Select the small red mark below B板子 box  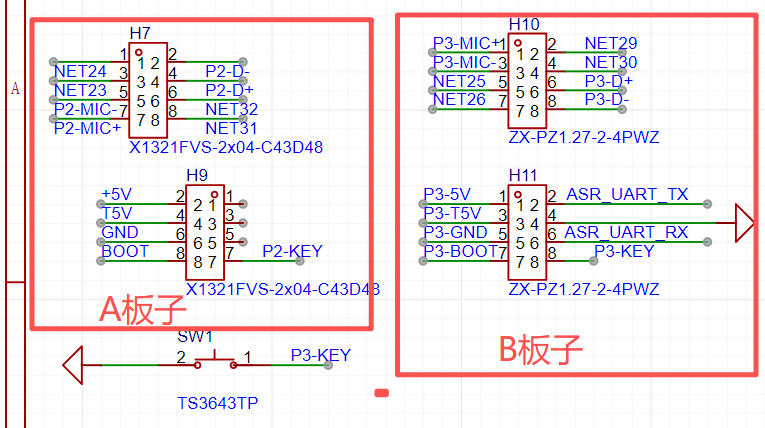(381, 392)
